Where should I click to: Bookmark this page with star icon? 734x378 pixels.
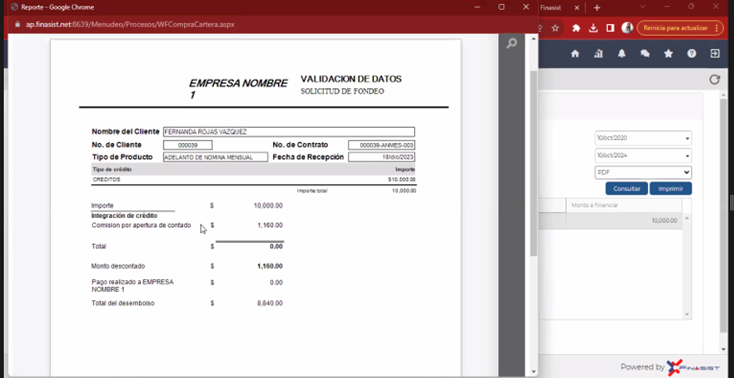[555, 28]
